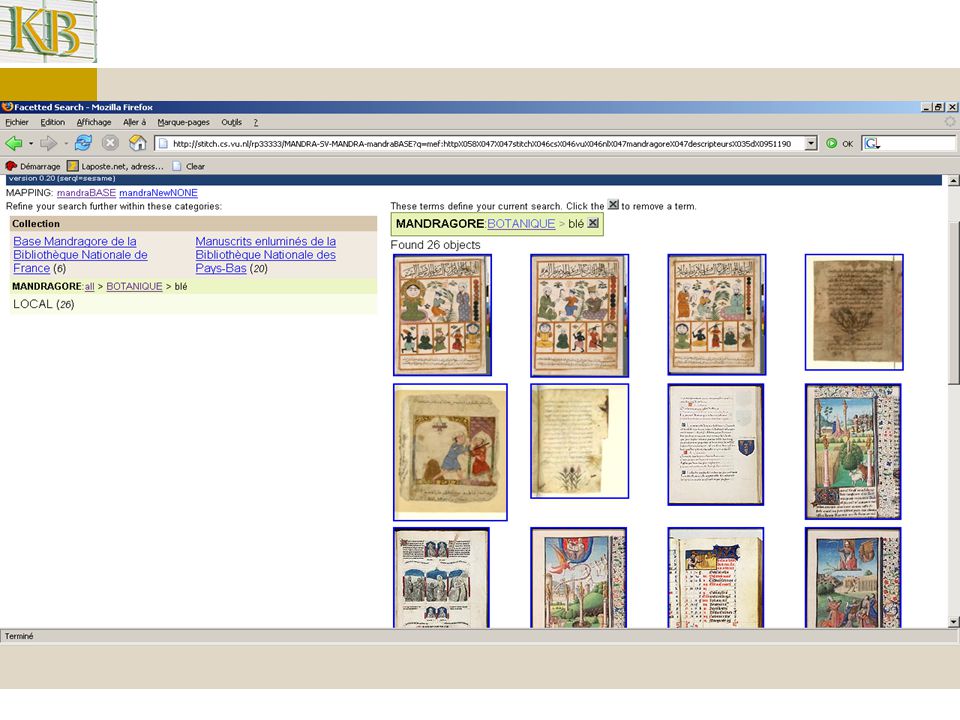Image resolution: width=960 pixels, height=720 pixels.
Task: Open last thumbnail in the bottom row
Action: [x=853, y=577]
